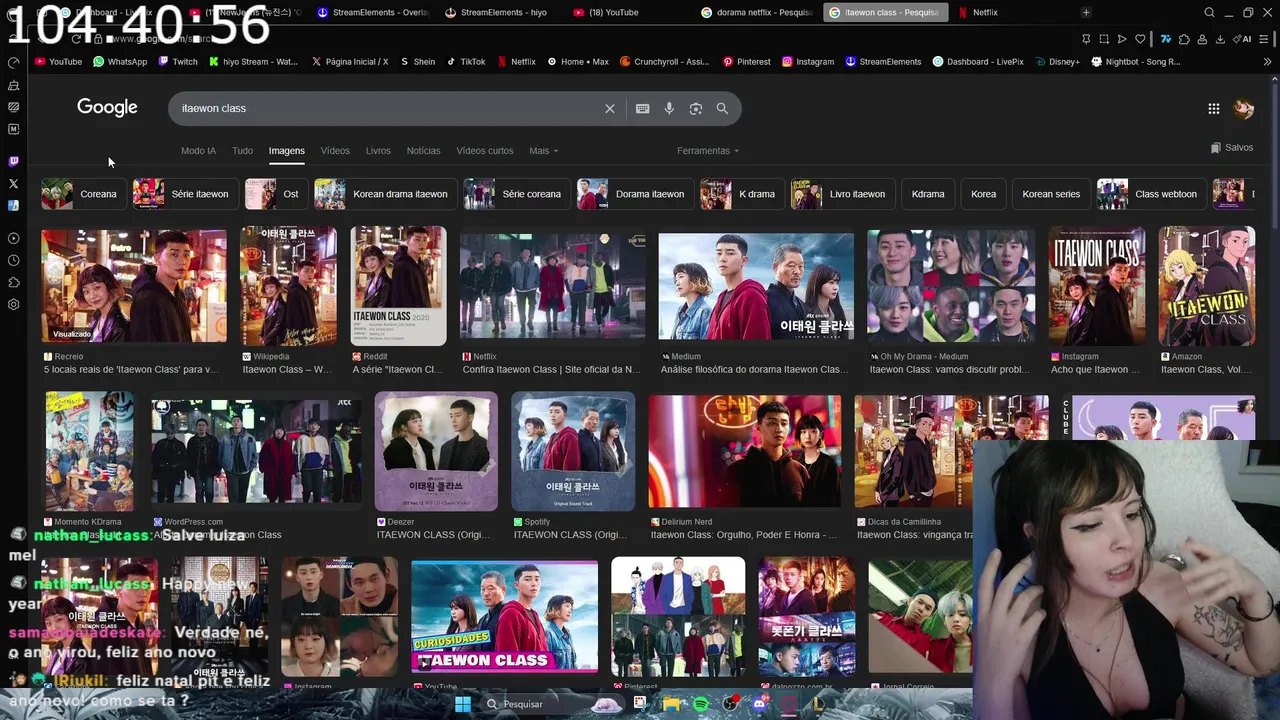This screenshot has height=720, width=1280.
Task: Open the on-screen keyboard input tool
Action: pyautogui.click(x=642, y=108)
